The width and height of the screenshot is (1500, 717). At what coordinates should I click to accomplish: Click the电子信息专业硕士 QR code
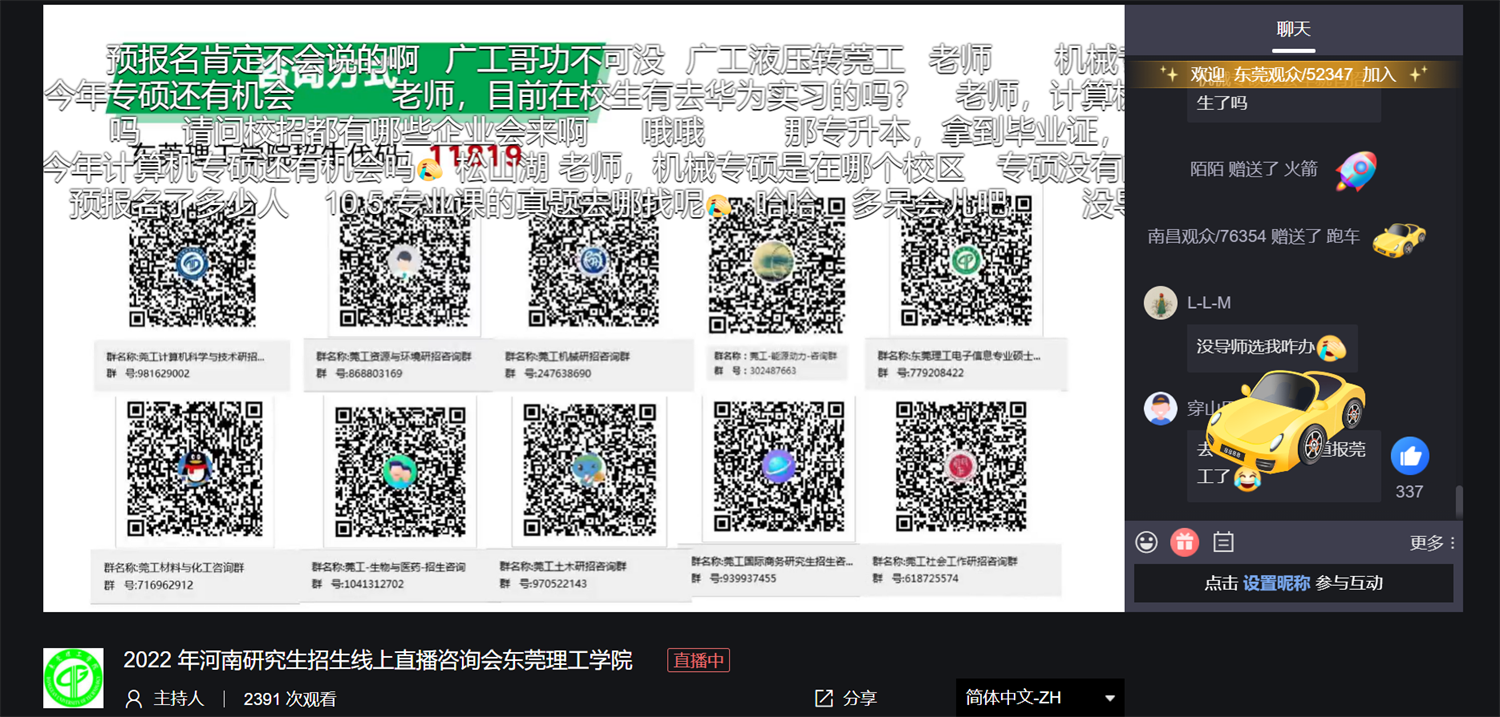coord(965,263)
